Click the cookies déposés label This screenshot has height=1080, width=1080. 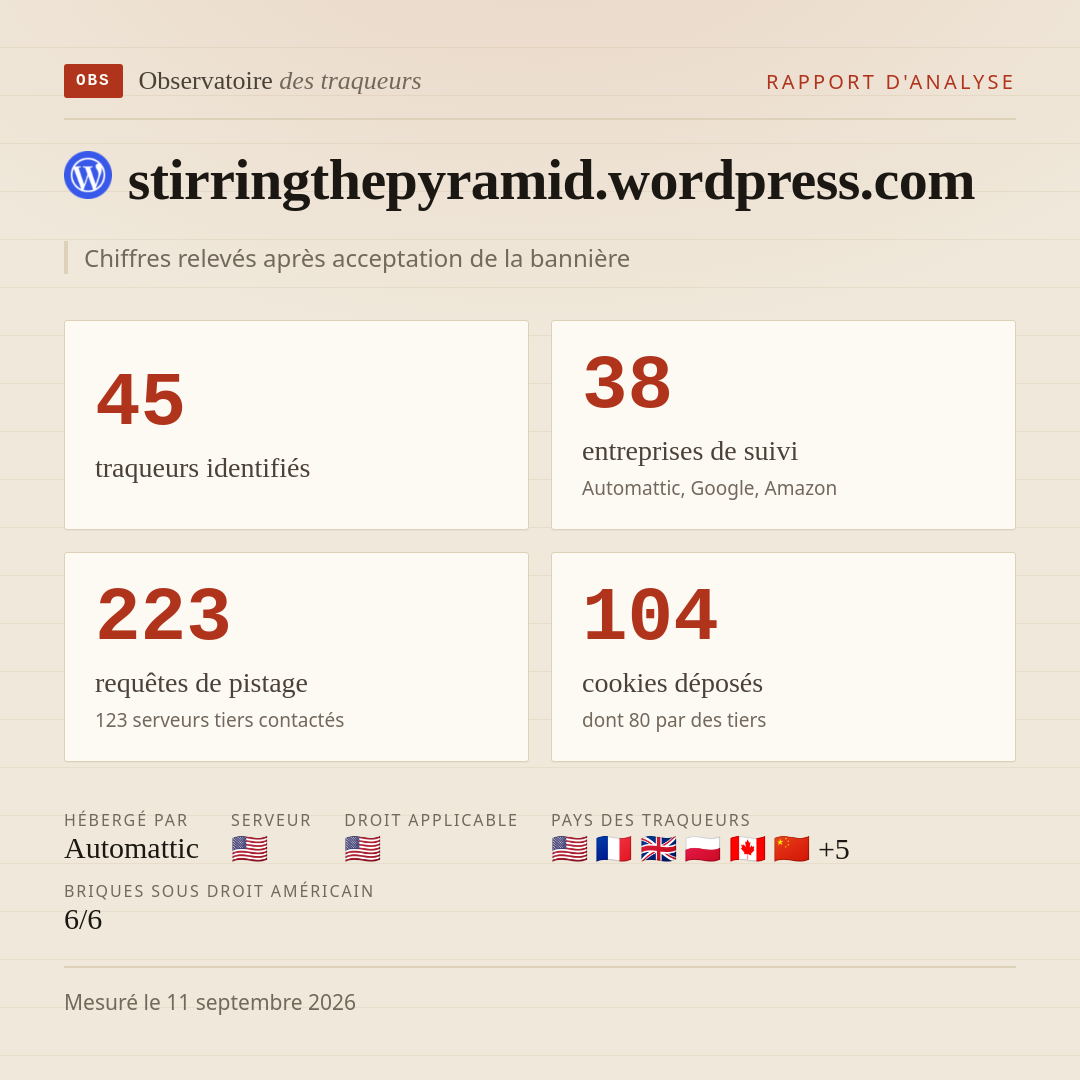[672, 683]
